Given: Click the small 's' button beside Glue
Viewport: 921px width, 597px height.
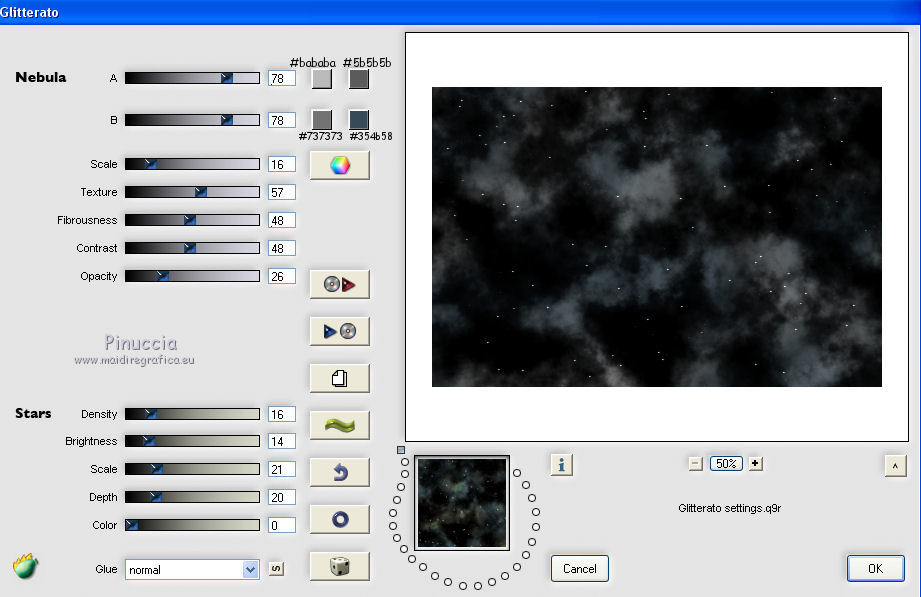Looking at the screenshot, I should [276, 568].
